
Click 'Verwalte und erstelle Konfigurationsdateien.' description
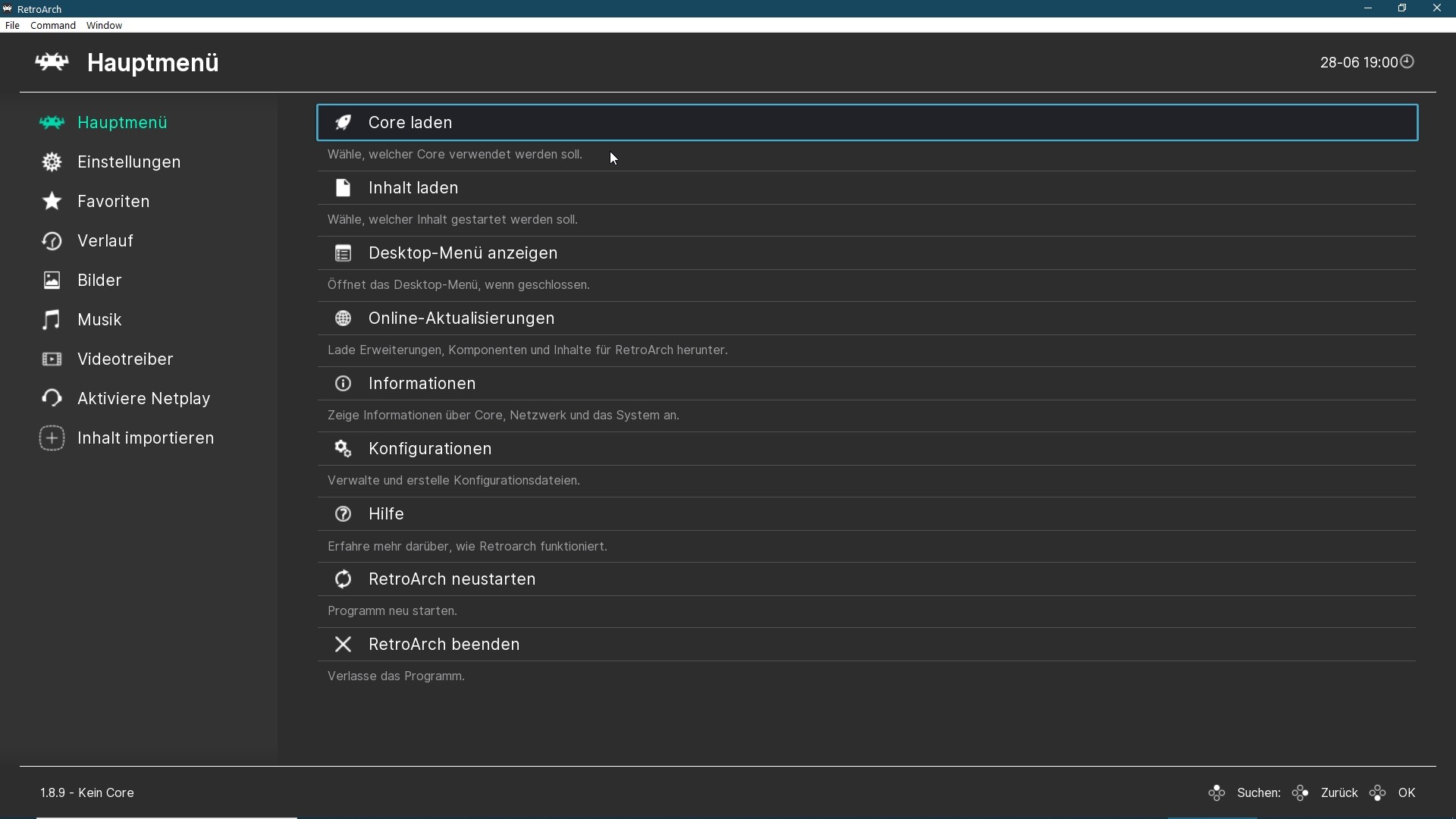[x=453, y=481]
